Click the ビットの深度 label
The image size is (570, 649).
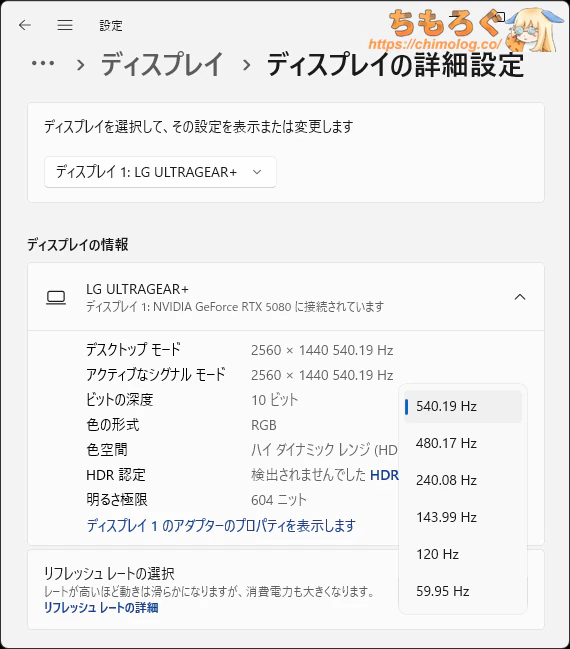(x=120, y=400)
